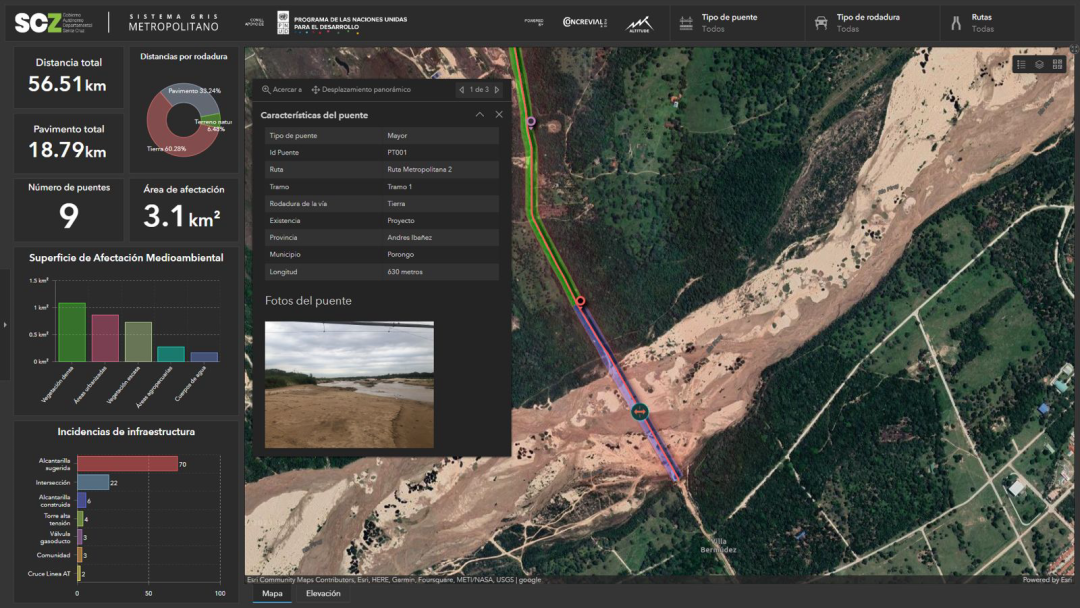Click the Cruce Línea AT bar
The image size is (1080, 608).
[79, 573]
